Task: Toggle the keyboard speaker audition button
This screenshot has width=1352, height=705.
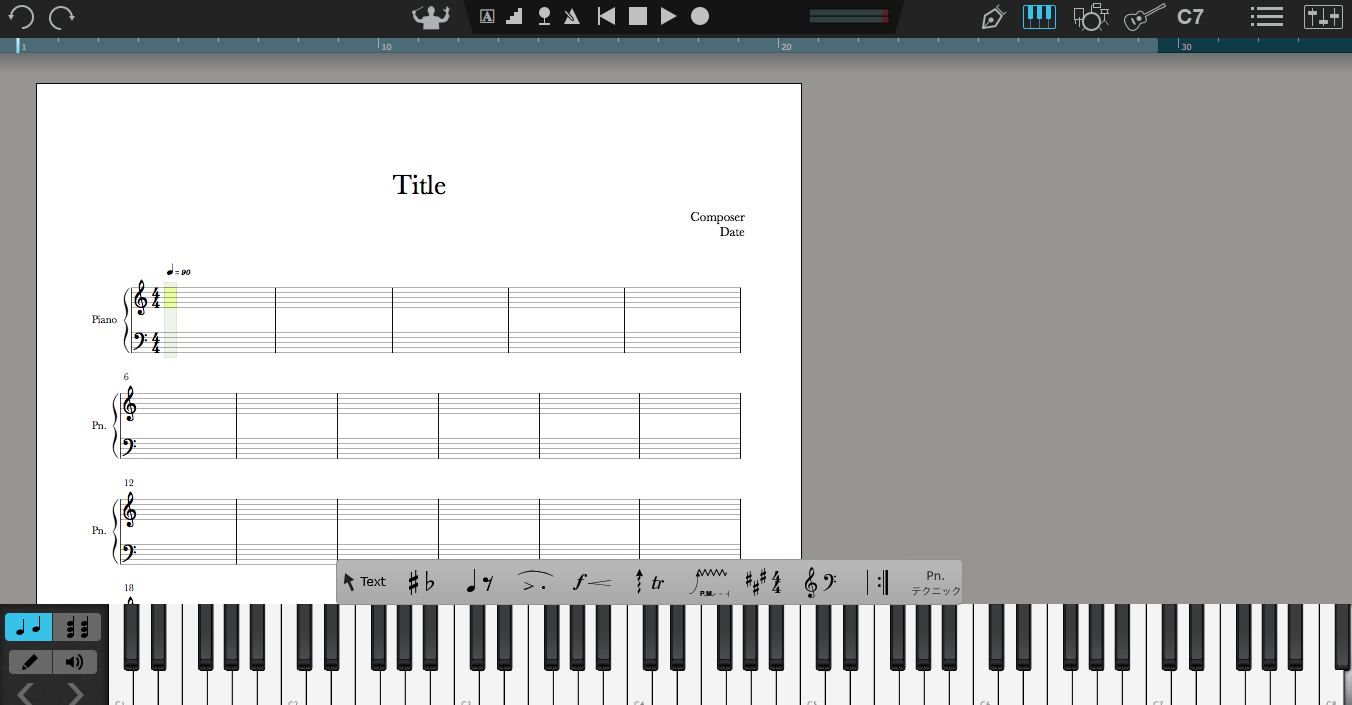Action: 75,662
